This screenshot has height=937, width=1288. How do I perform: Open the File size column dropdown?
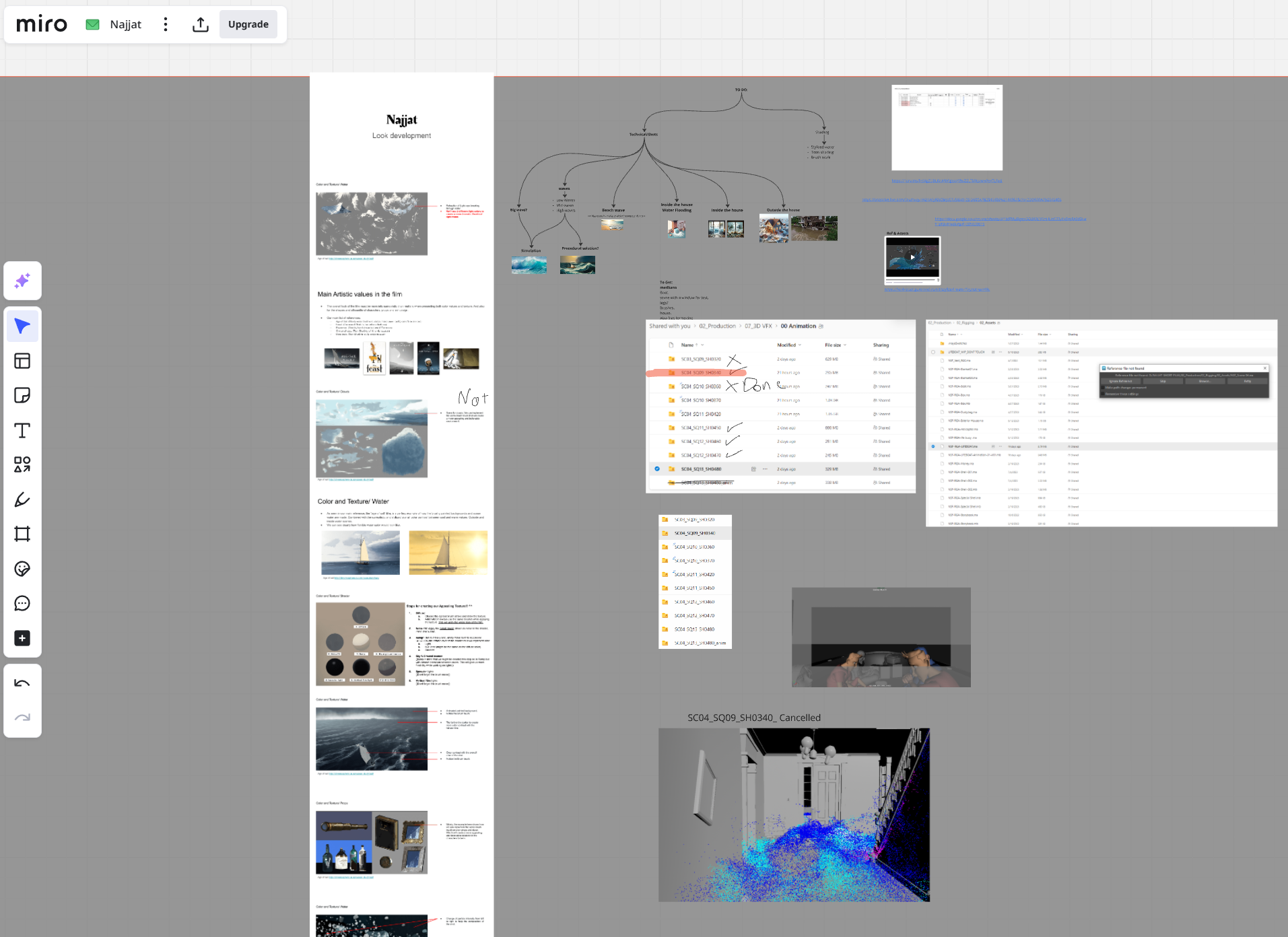[845, 345]
